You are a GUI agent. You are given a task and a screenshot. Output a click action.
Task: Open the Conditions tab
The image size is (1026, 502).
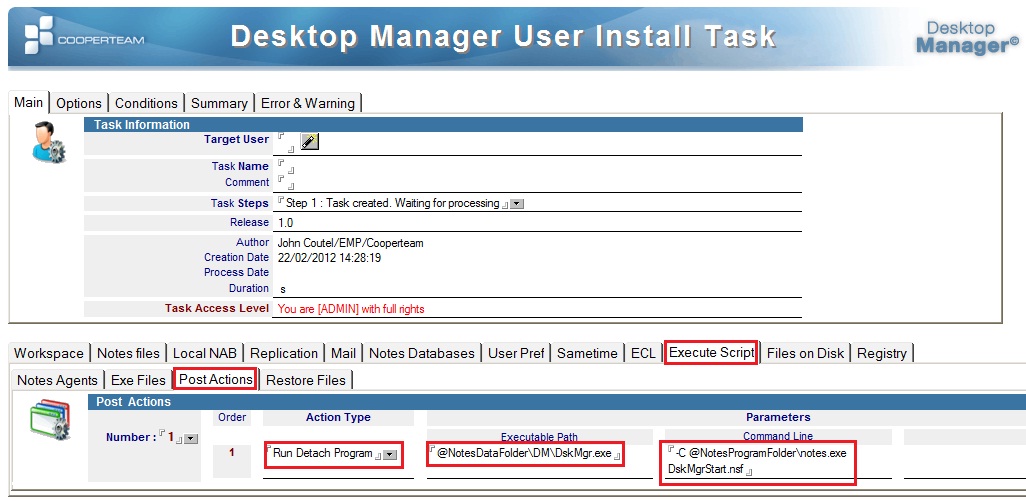click(146, 103)
